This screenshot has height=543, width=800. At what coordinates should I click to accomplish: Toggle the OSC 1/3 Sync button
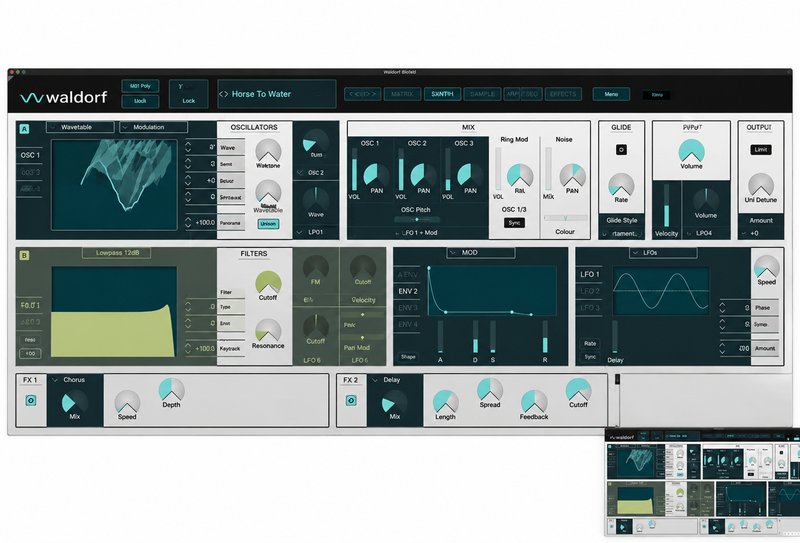514,223
